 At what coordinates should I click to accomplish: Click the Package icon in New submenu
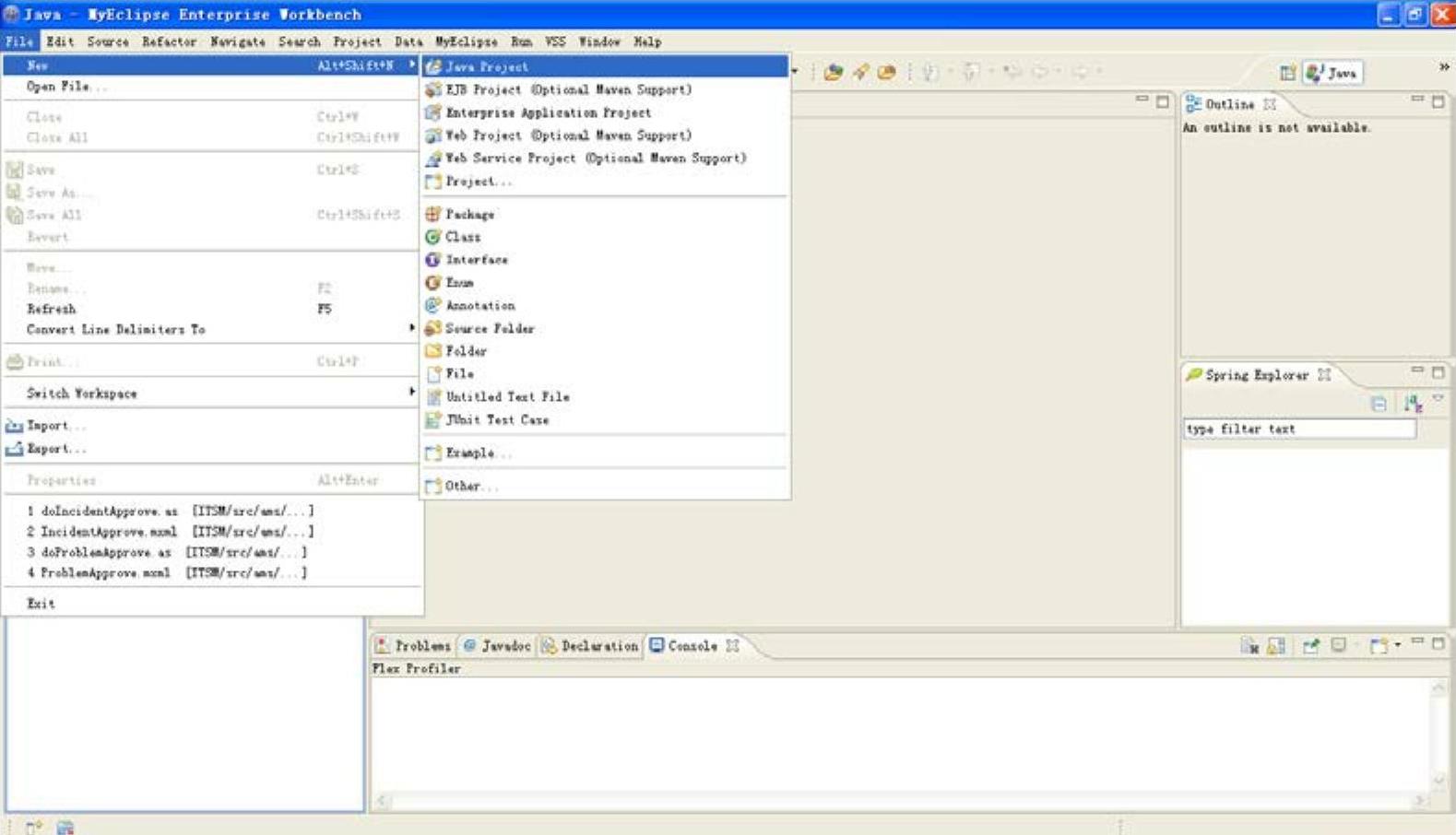pos(432,214)
